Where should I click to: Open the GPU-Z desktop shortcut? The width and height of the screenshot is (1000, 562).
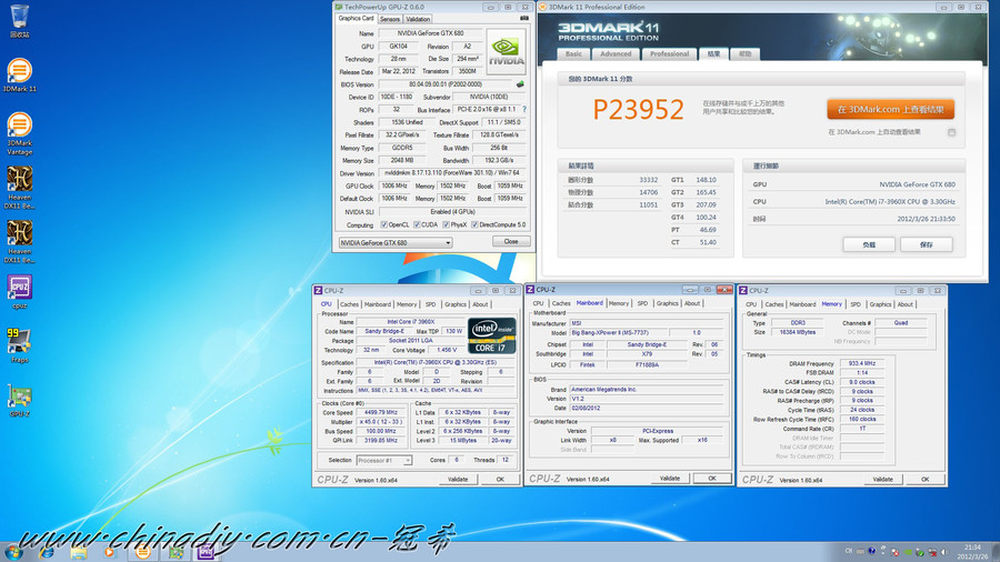point(19,400)
